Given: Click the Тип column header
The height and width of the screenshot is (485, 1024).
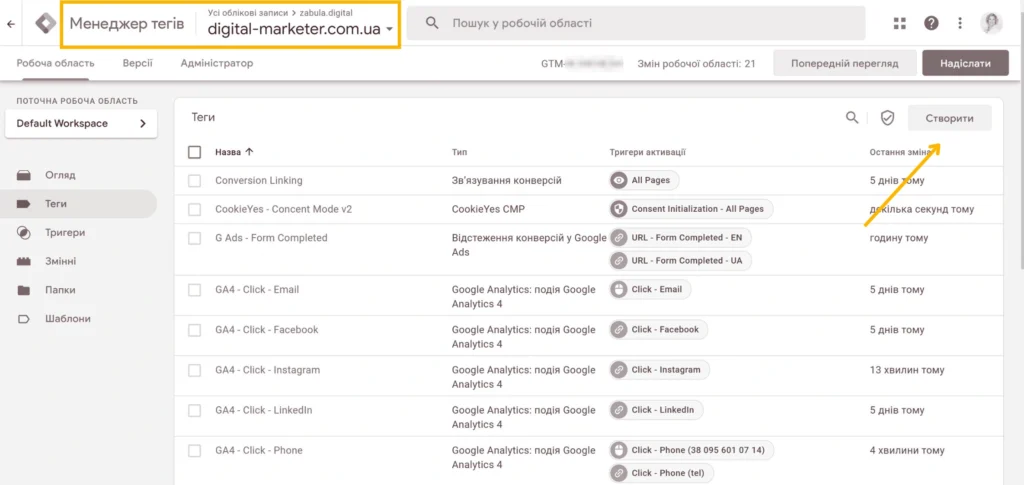Looking at the screenshot, I should point(459,152).
